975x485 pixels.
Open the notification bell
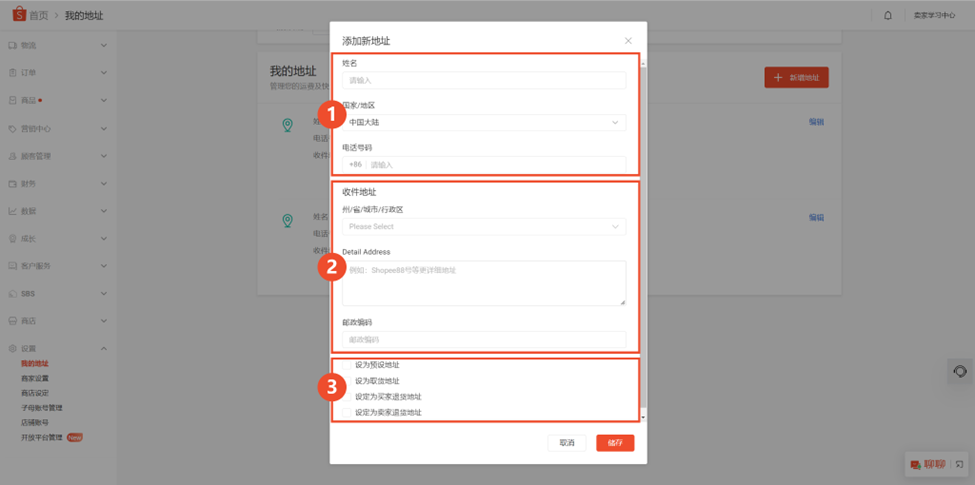pos(888,15)
